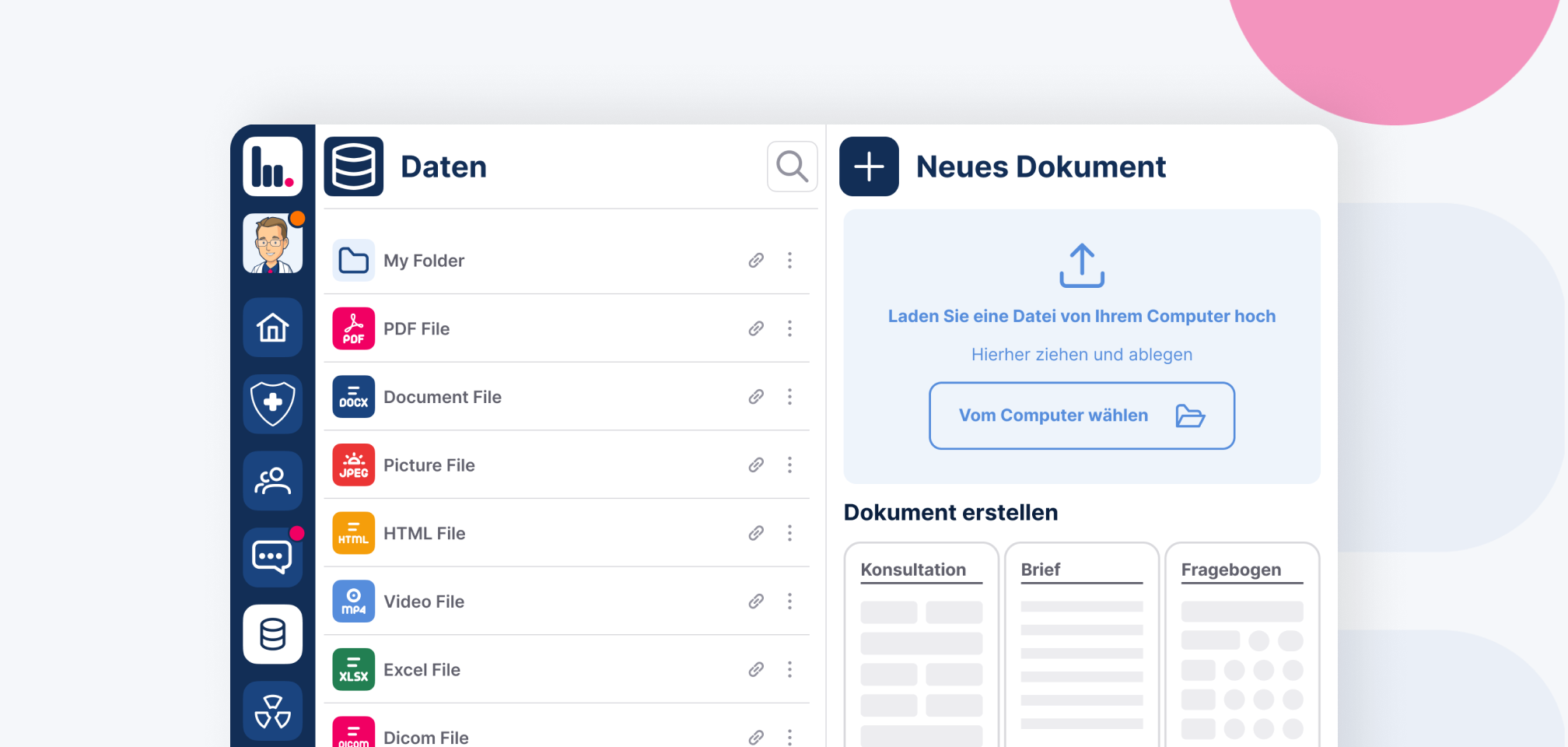Open more options for My Folder

pos(789,260)
